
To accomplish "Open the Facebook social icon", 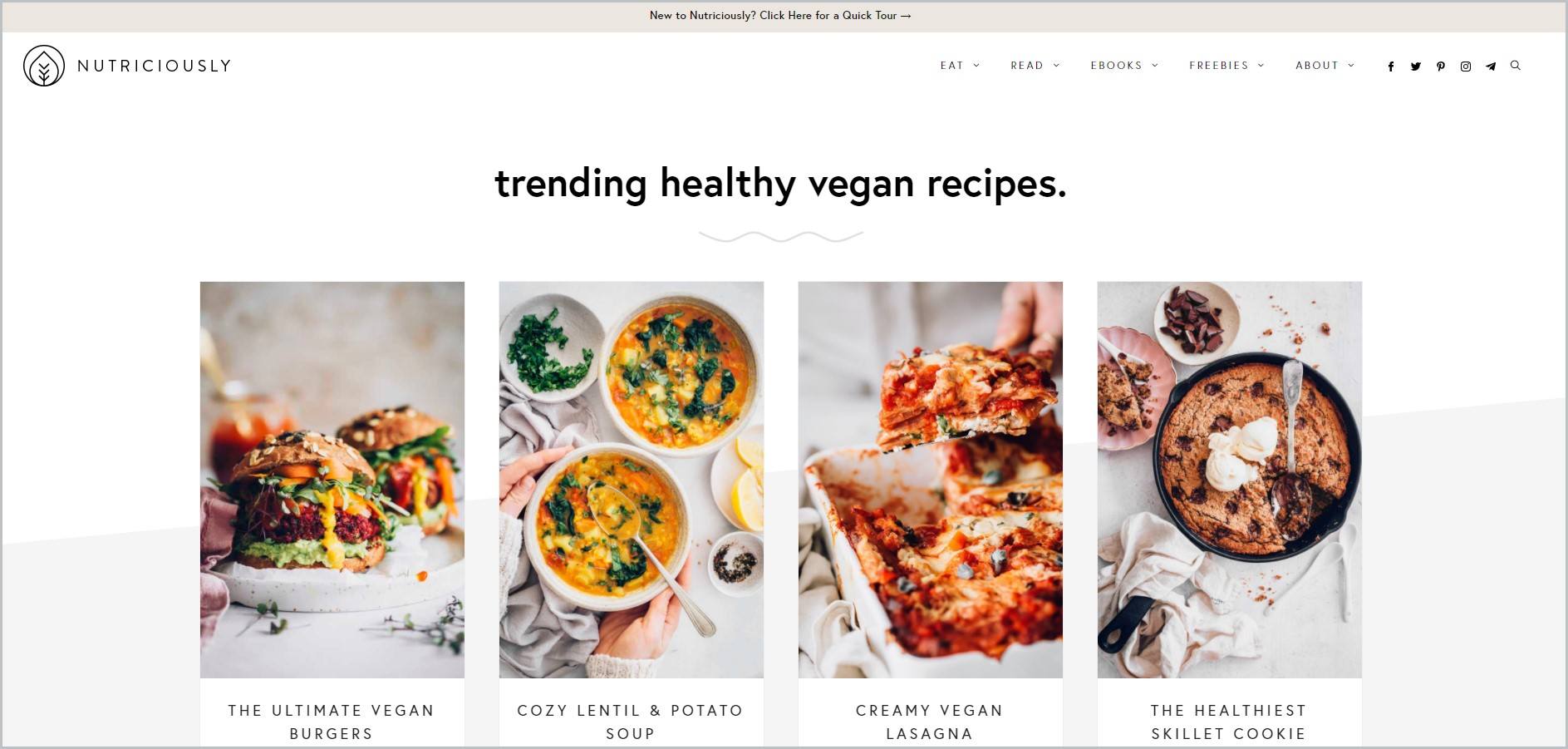I will (x=1390, y=67).
